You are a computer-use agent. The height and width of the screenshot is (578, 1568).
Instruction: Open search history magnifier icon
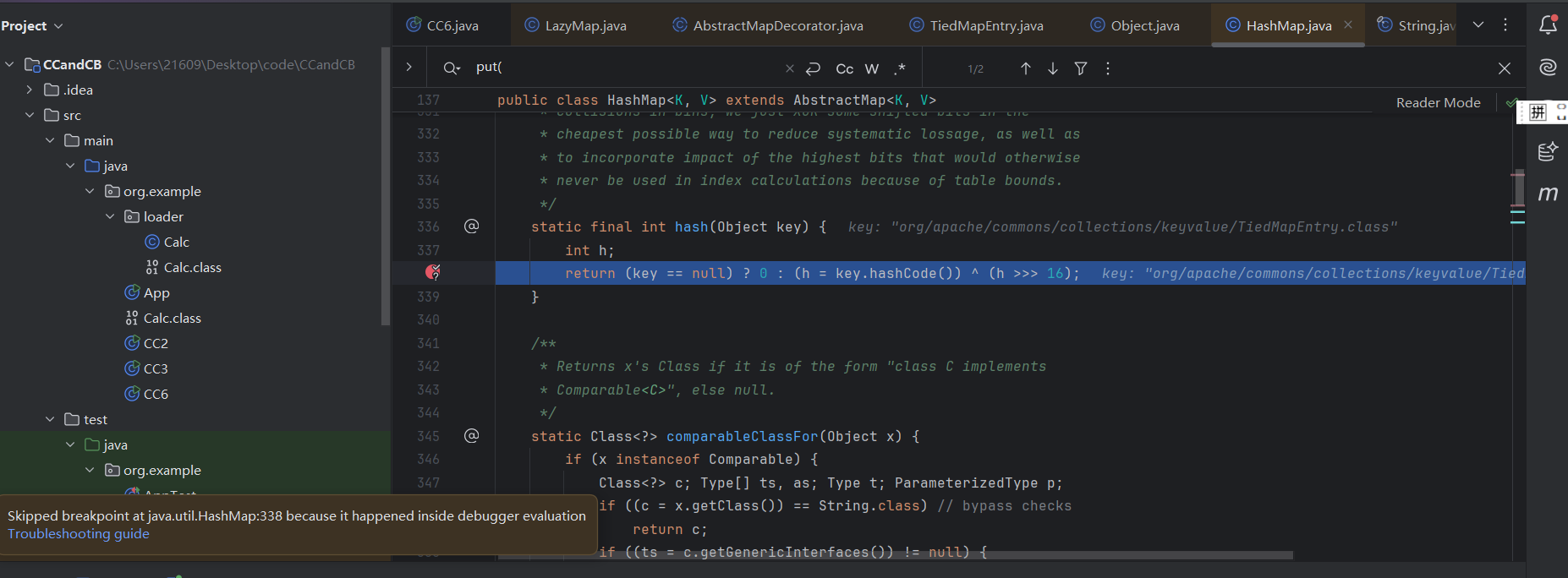(x=452, y=68)
